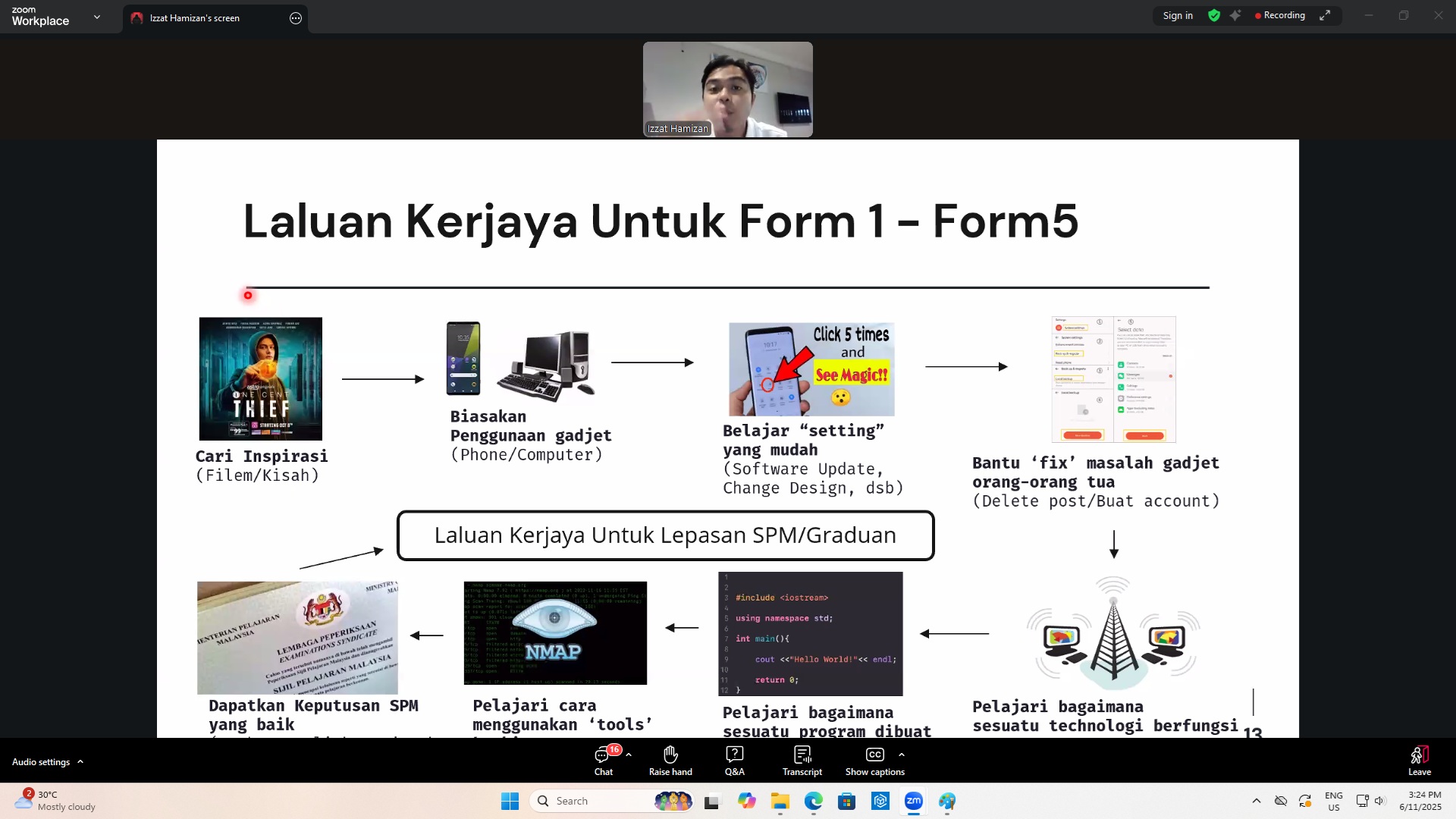Open the AI Companion sparkle icon
Screen dimensions: 1456x819
pos(1235,15)
